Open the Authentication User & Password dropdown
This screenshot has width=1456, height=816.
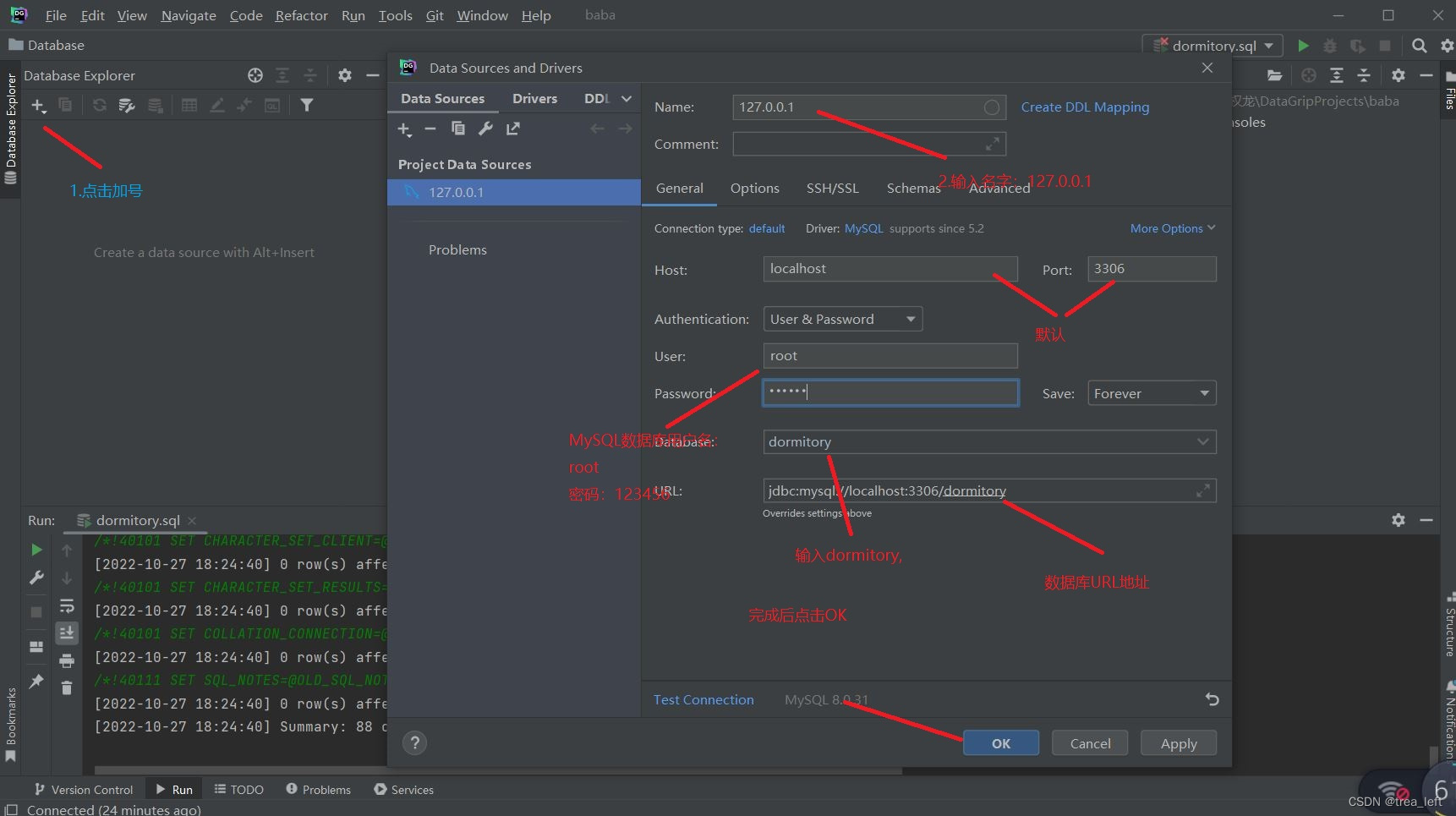(842, 319)
